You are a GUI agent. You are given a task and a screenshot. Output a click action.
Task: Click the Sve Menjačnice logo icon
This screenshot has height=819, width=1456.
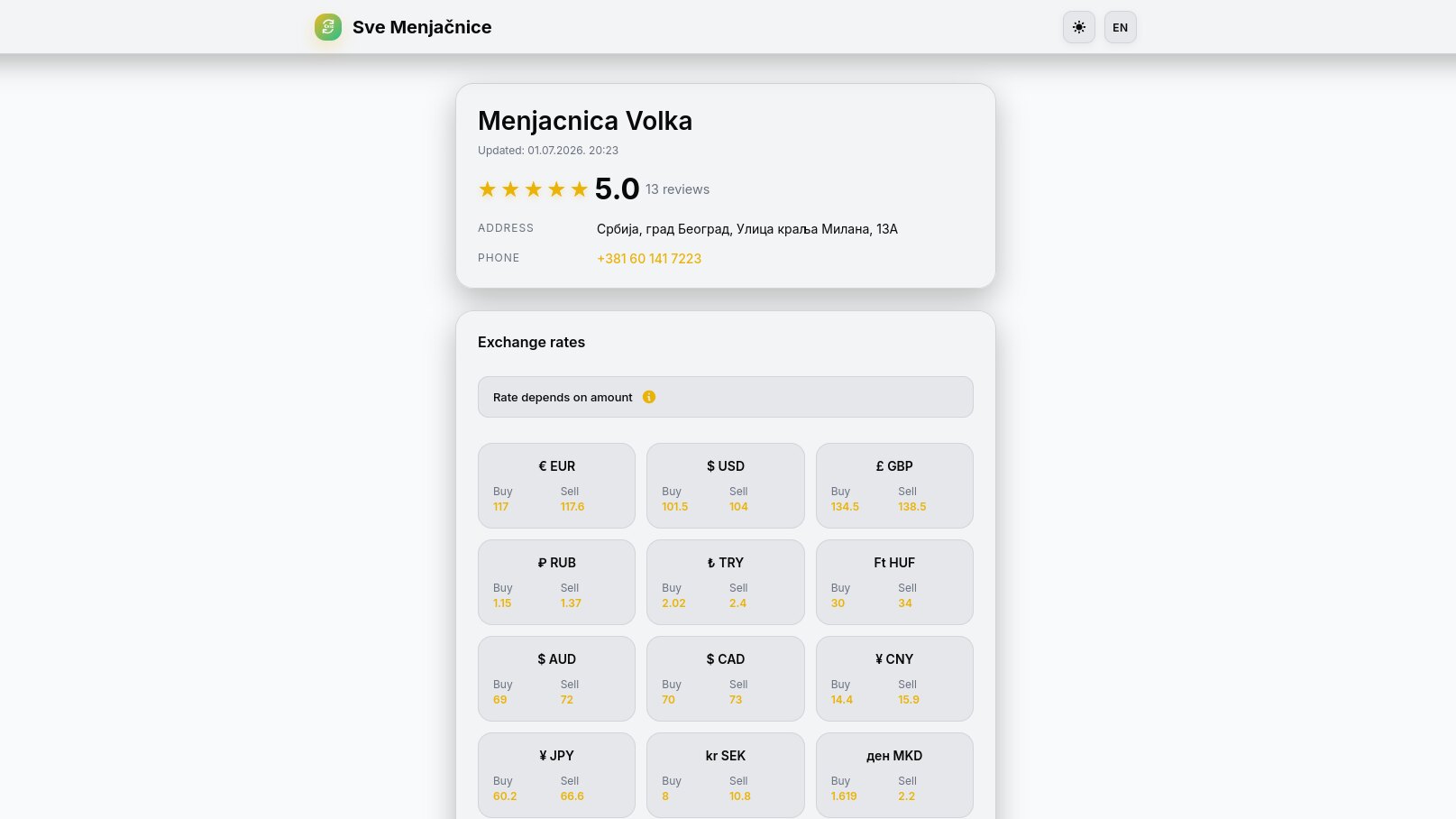[x=328, y=27]
